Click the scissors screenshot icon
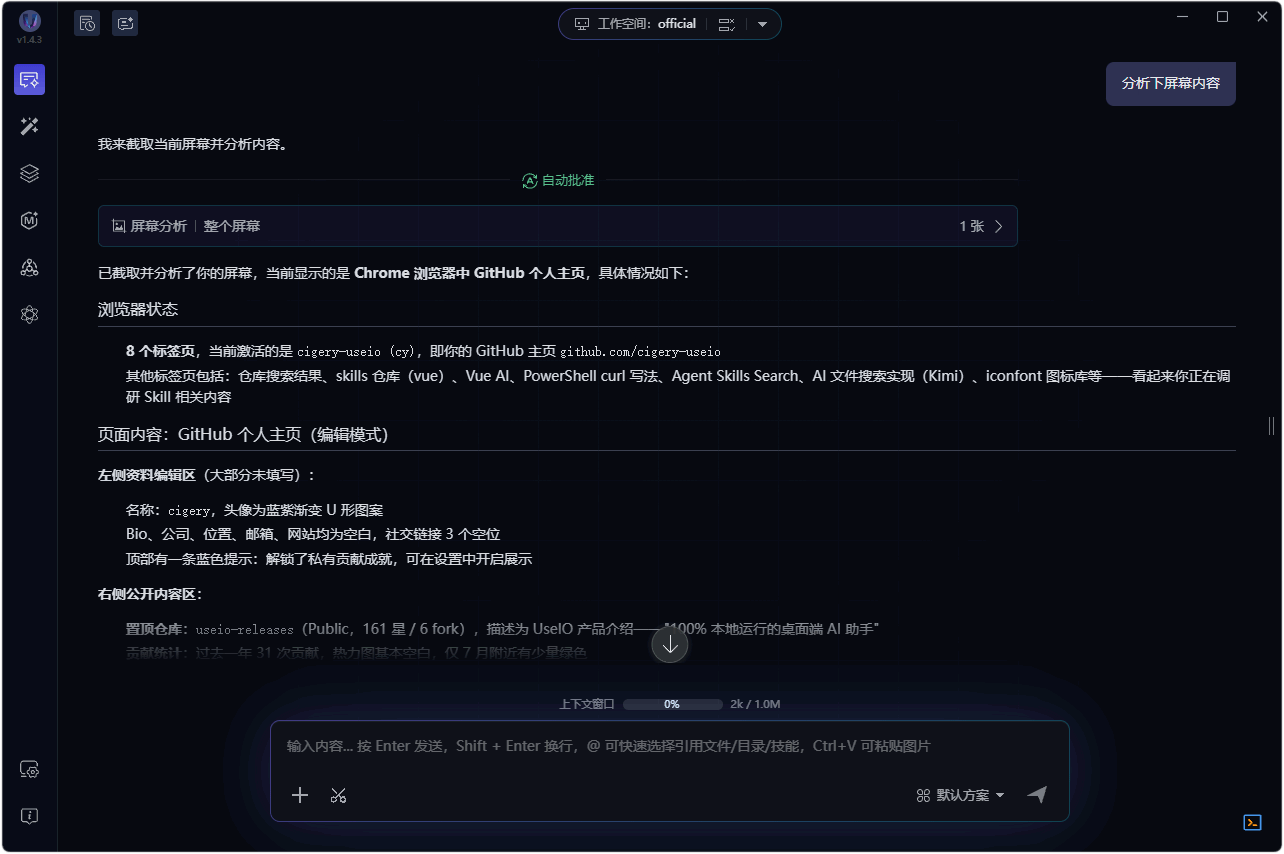 [338, 795]
